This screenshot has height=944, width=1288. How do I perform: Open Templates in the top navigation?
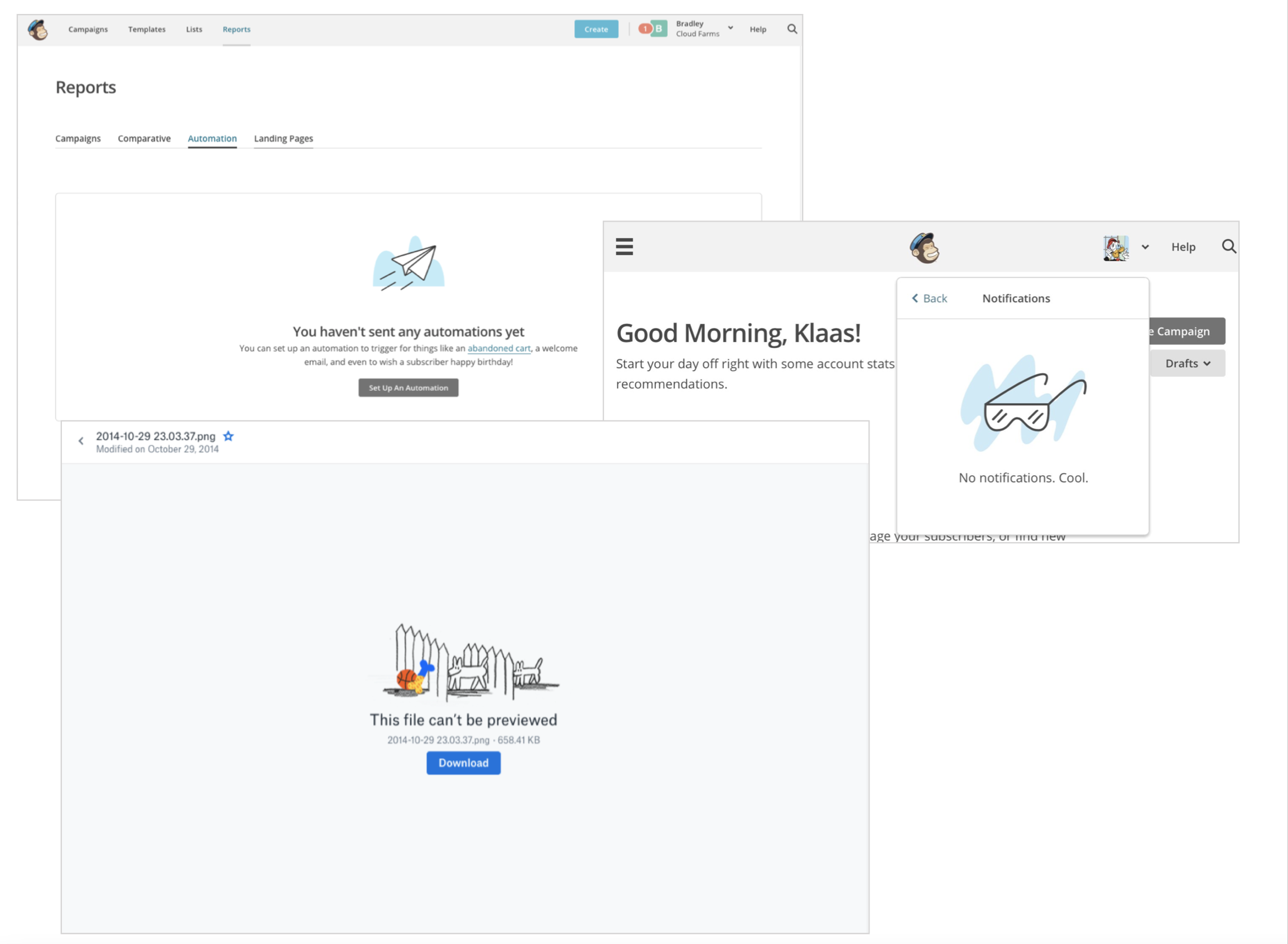click(147, 29)
